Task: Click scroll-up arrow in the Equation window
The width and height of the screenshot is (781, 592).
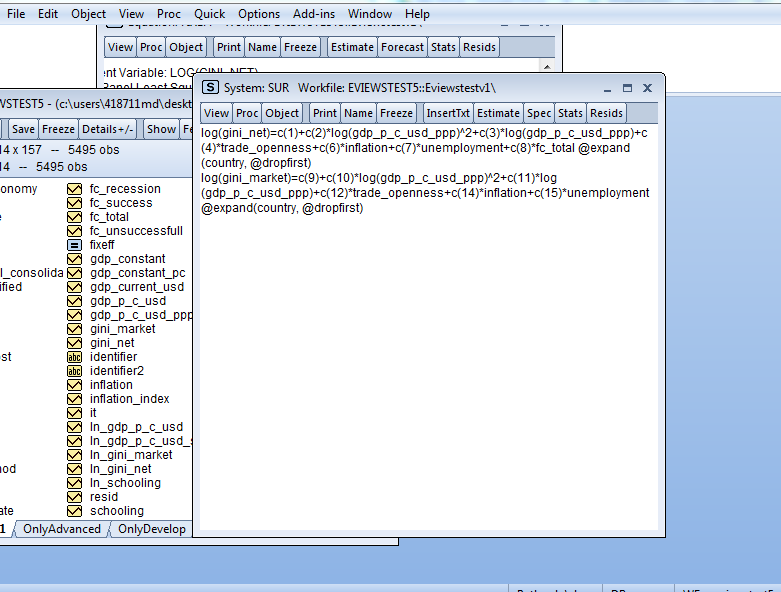Action: point(547,66)
